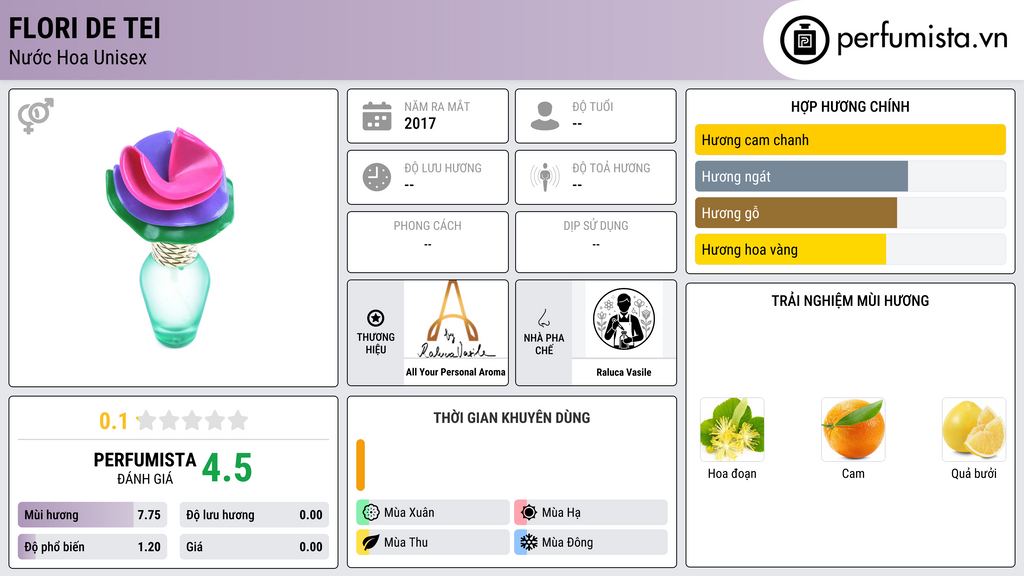Image resolution: width=1024 pixels, height=576 pixels.
Task: Click the five-star rating row
Action: tap(192, 421)
